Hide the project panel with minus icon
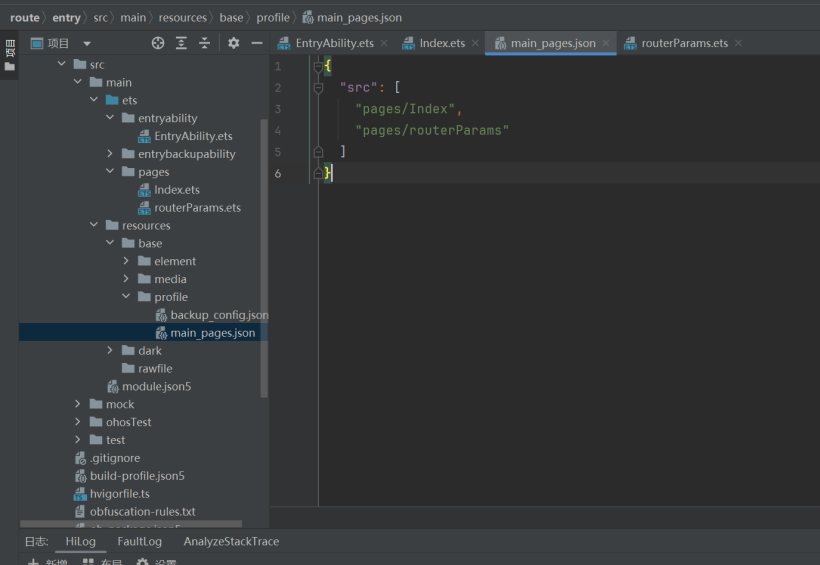 (x=257, y=43)
